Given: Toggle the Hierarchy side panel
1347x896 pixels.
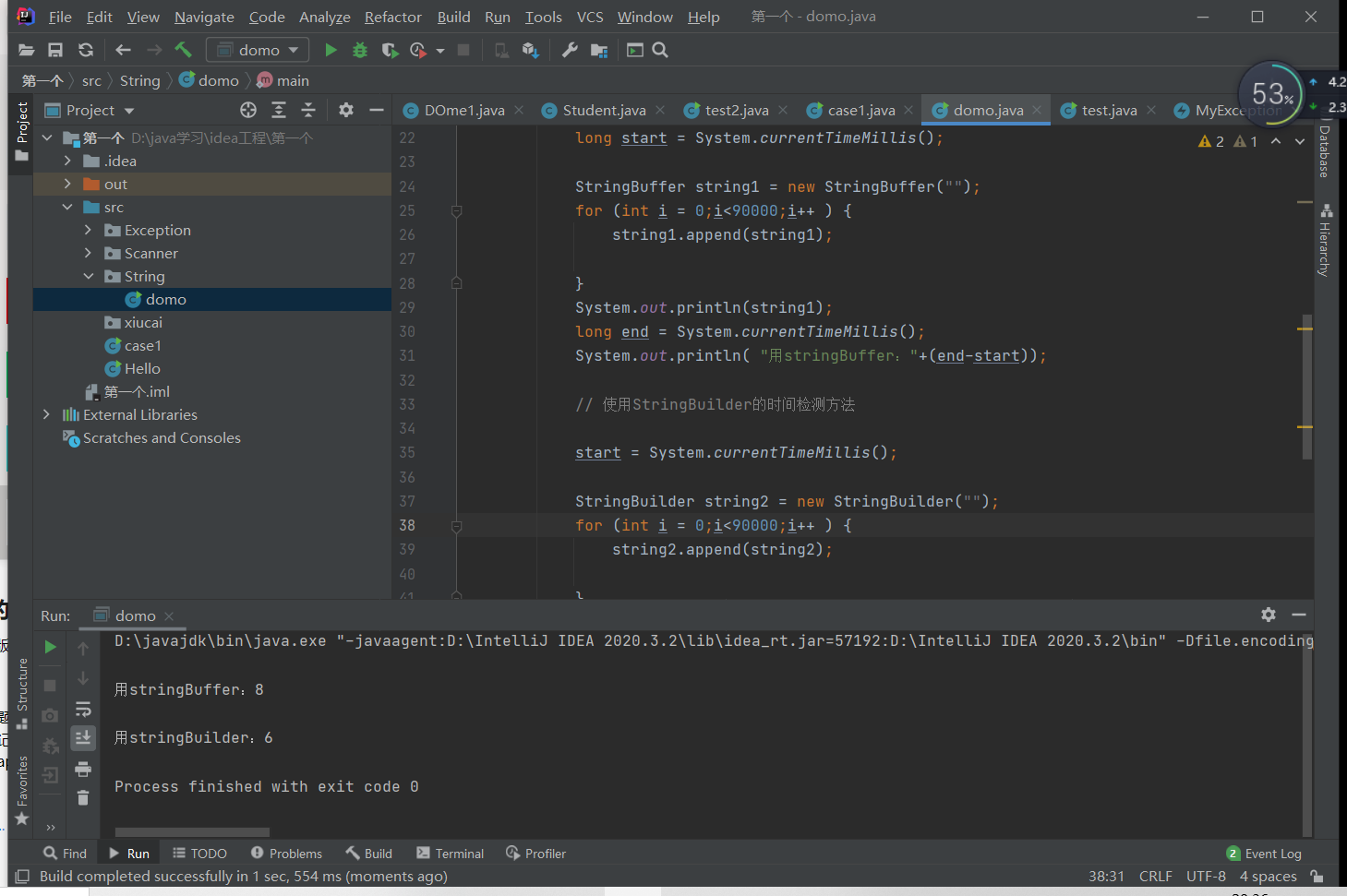Looking at the screenshot, I should 1325,240.
